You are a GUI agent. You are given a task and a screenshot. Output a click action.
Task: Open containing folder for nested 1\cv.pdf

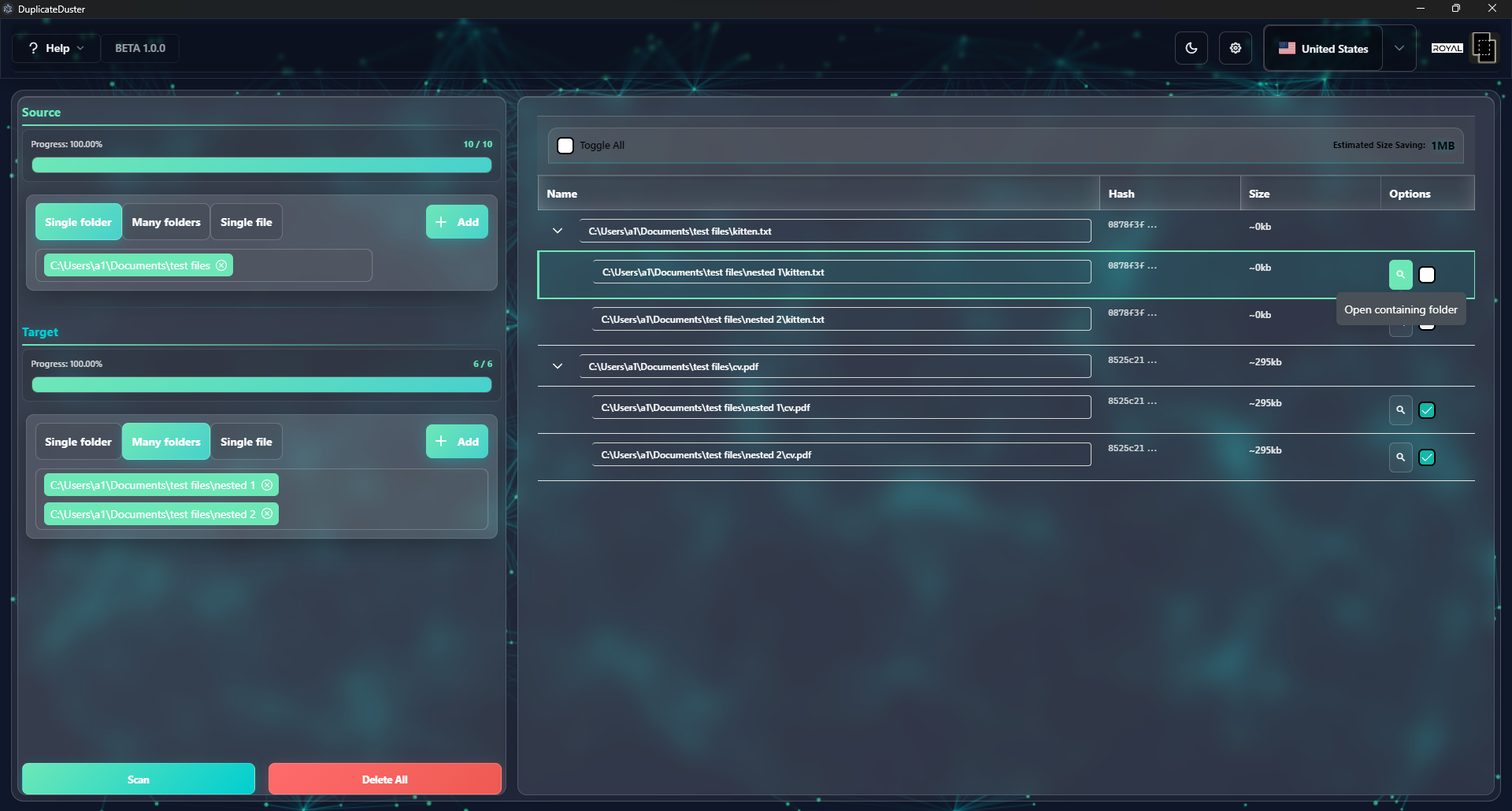coord(1401,409)
